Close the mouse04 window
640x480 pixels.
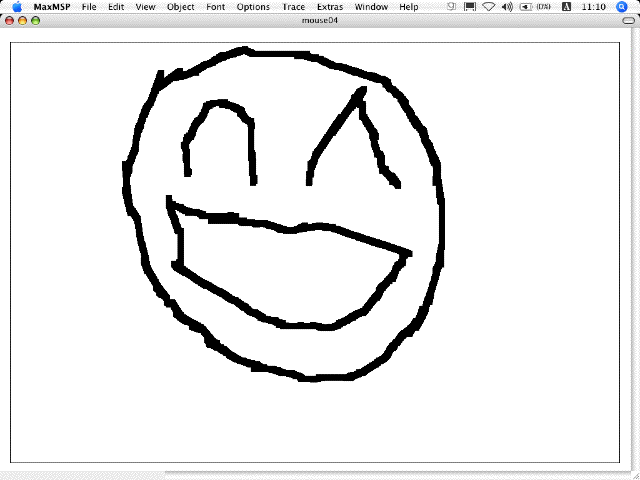click(9, 21)
